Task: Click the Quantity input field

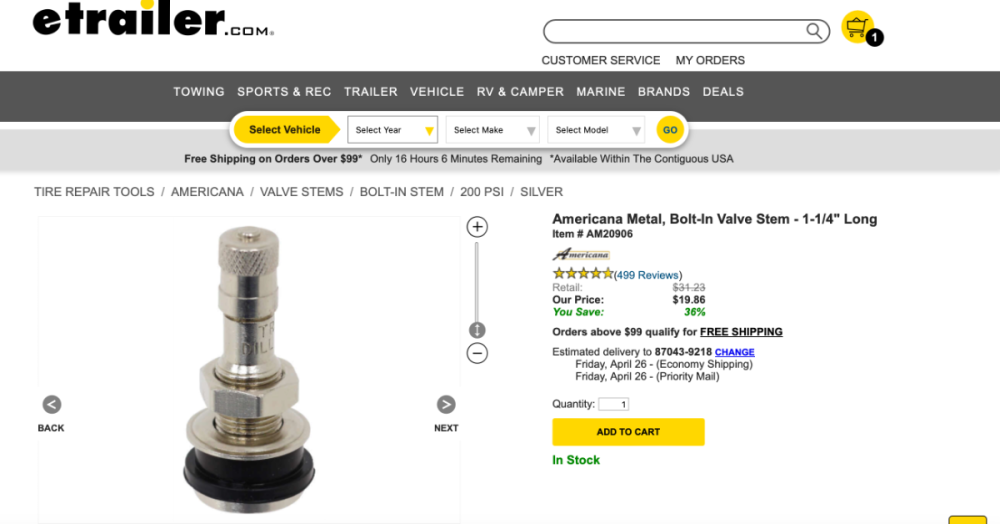Action: 613,404
